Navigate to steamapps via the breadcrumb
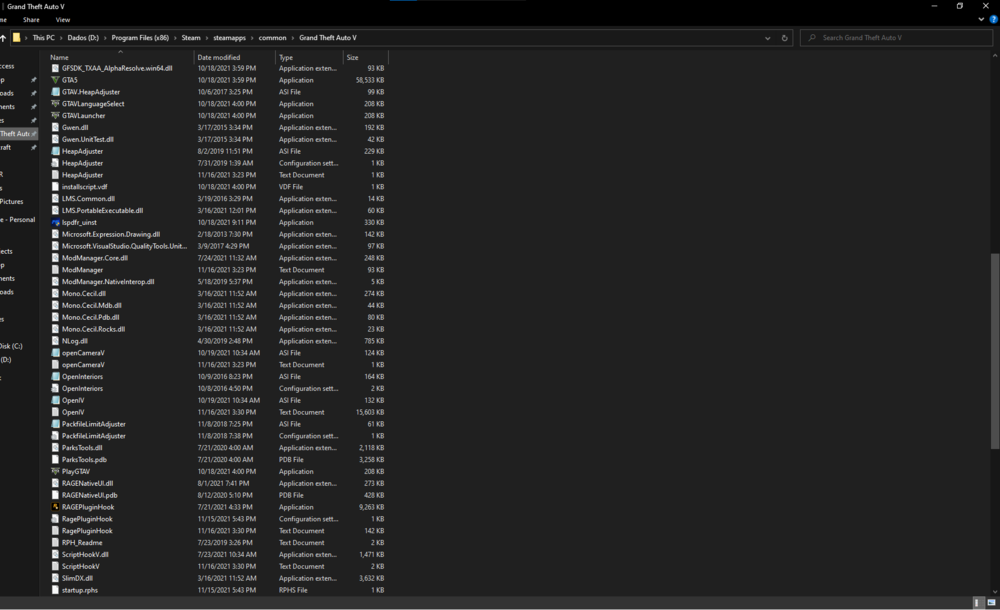The width and height of the screenshot is (1000, 610). pos(231,37)
